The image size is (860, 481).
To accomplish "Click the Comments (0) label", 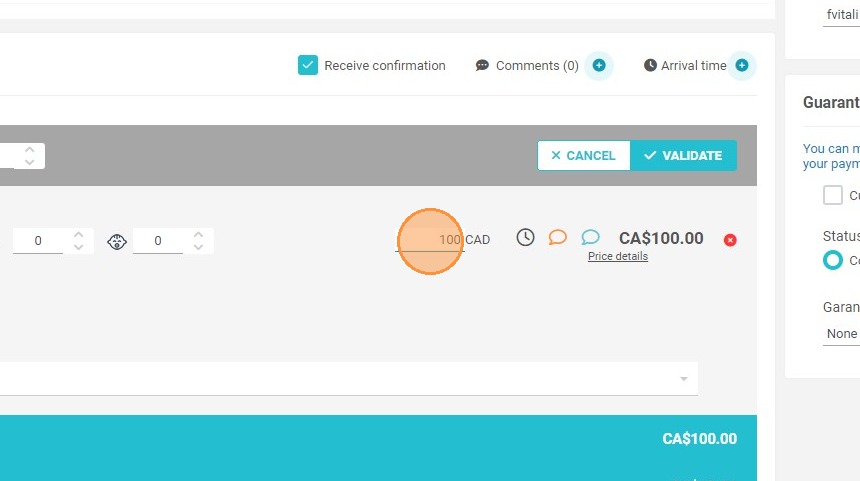I will 537,66.
